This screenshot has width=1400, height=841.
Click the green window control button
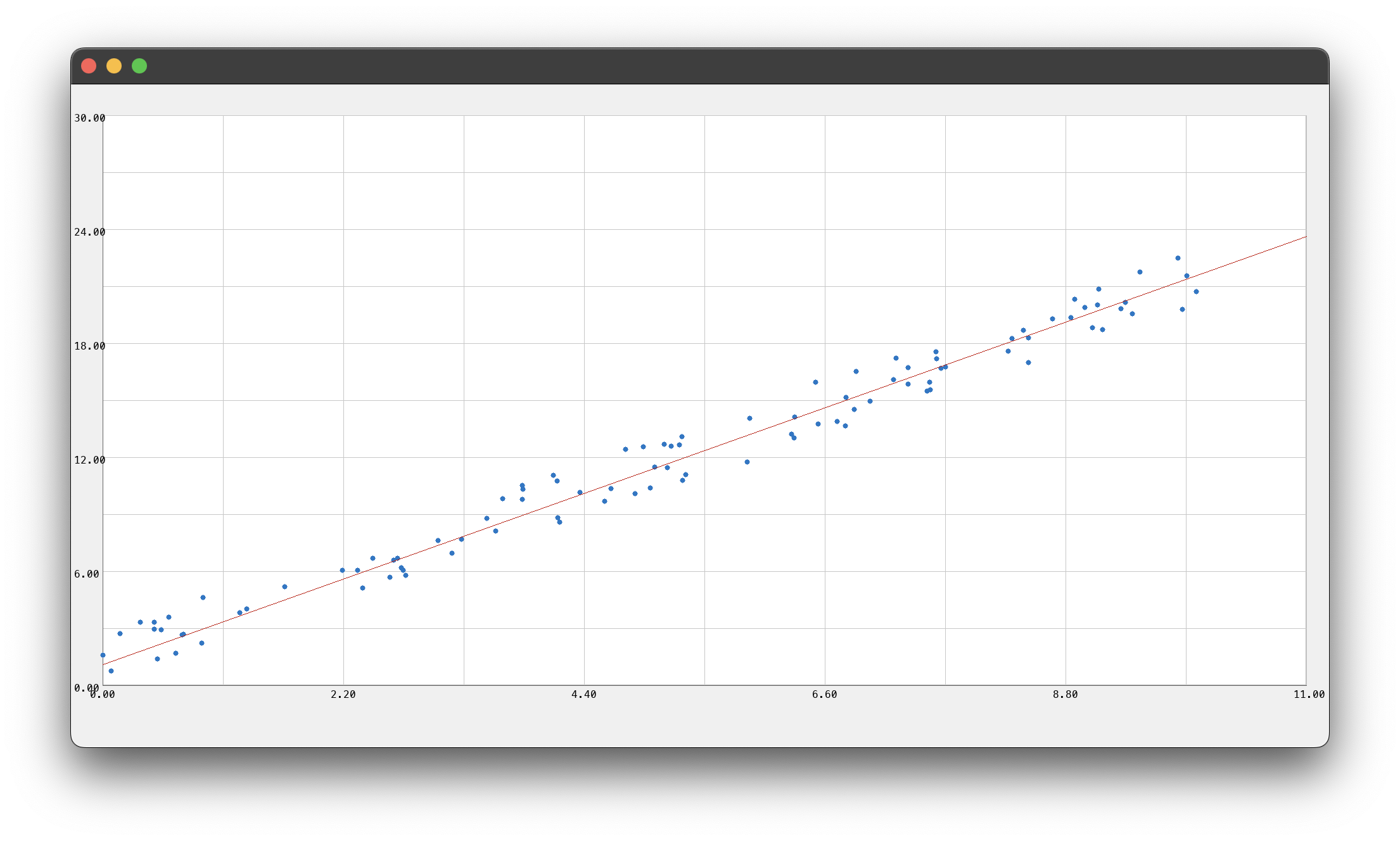click(x=139, y=65)
